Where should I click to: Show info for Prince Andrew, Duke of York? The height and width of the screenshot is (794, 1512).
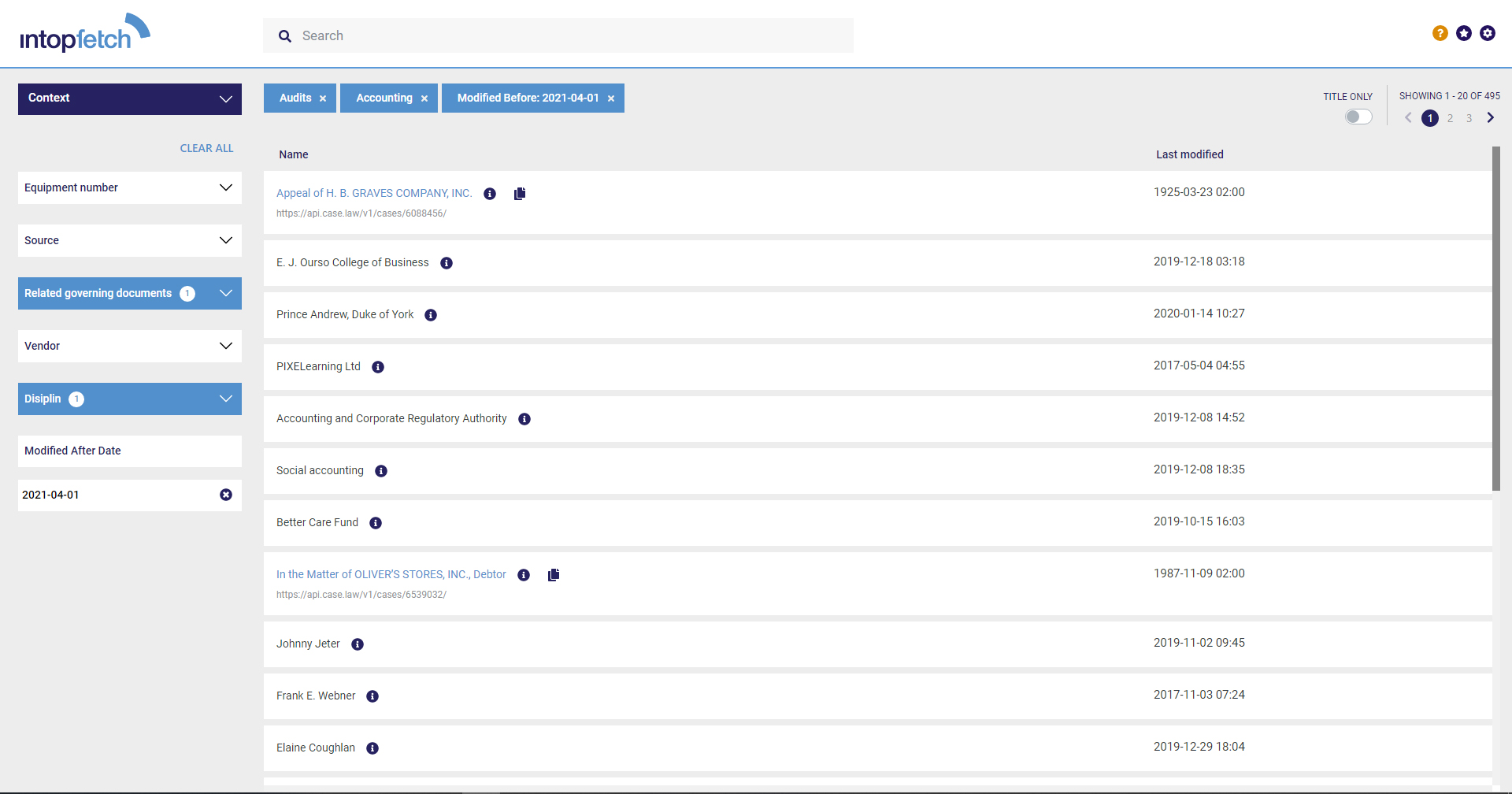click(431, 315)
